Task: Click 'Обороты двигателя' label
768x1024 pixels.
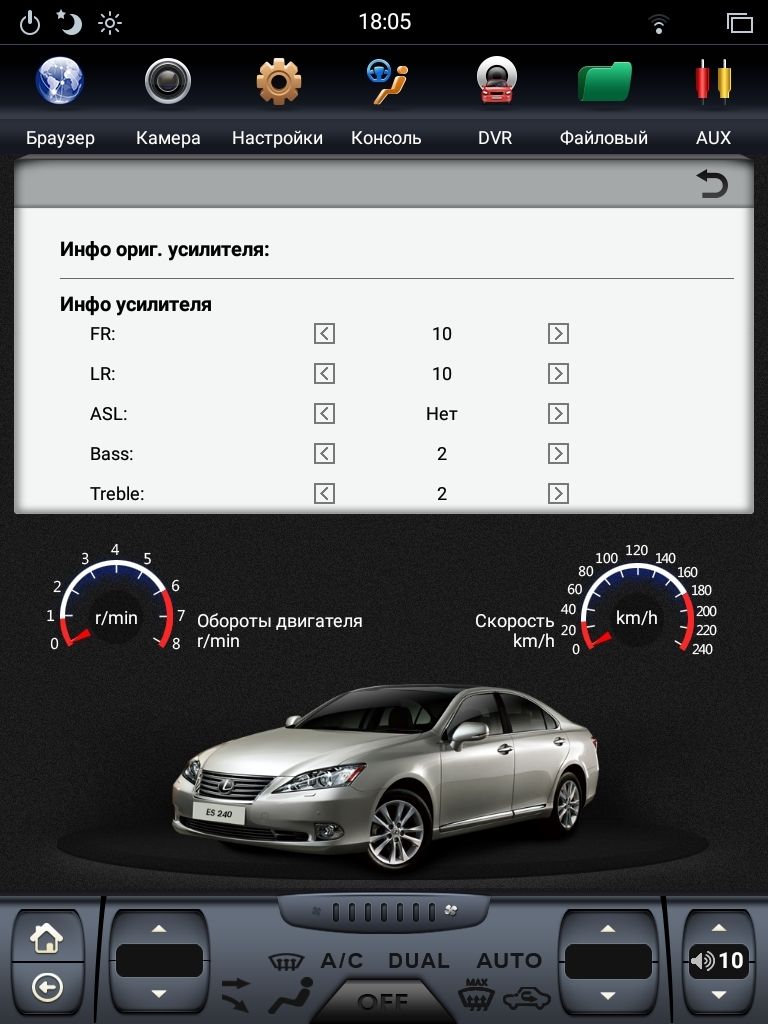Action: (280, 620)
